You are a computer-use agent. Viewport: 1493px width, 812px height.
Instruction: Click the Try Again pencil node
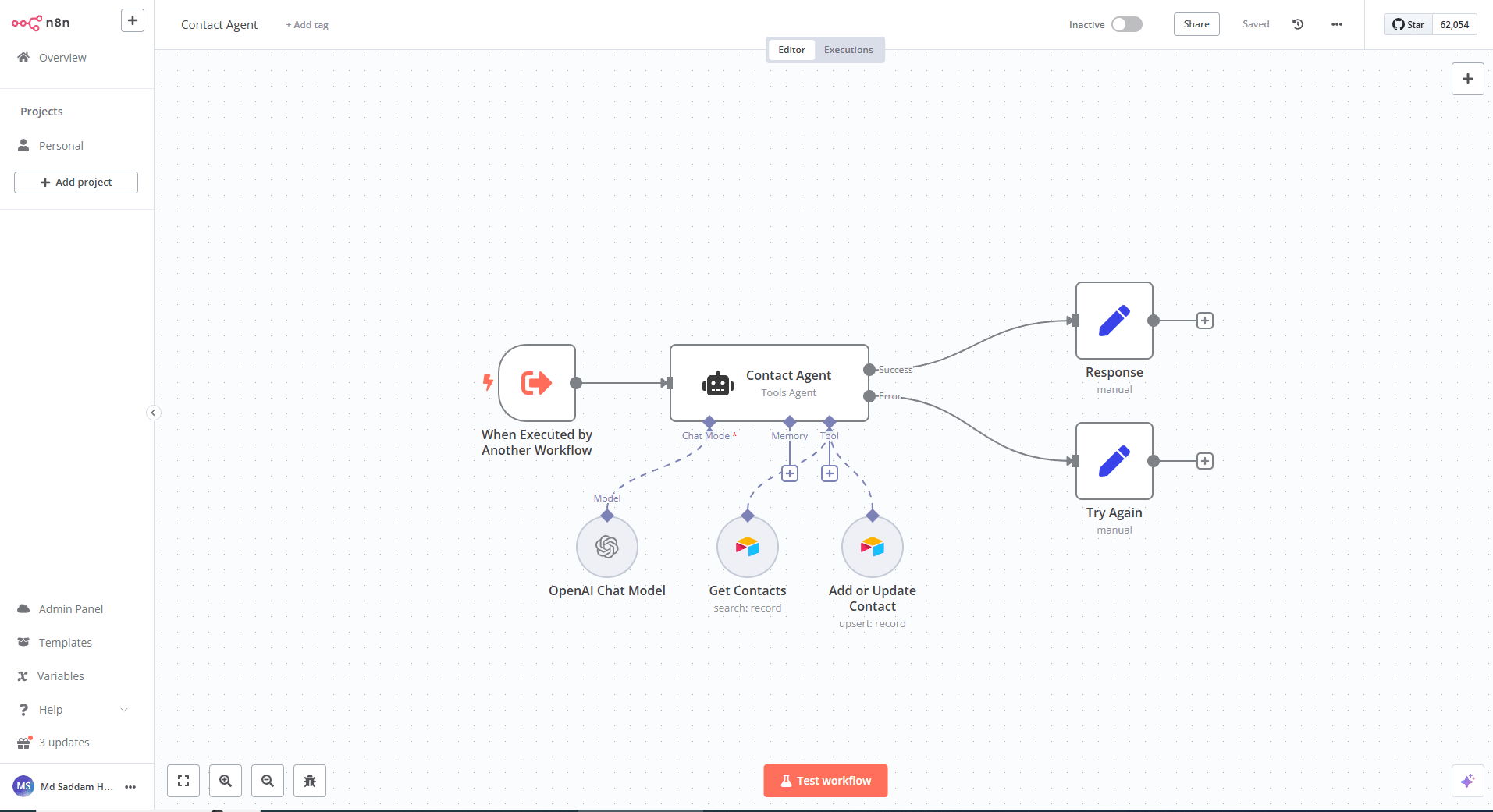(x=1114, y=461)
